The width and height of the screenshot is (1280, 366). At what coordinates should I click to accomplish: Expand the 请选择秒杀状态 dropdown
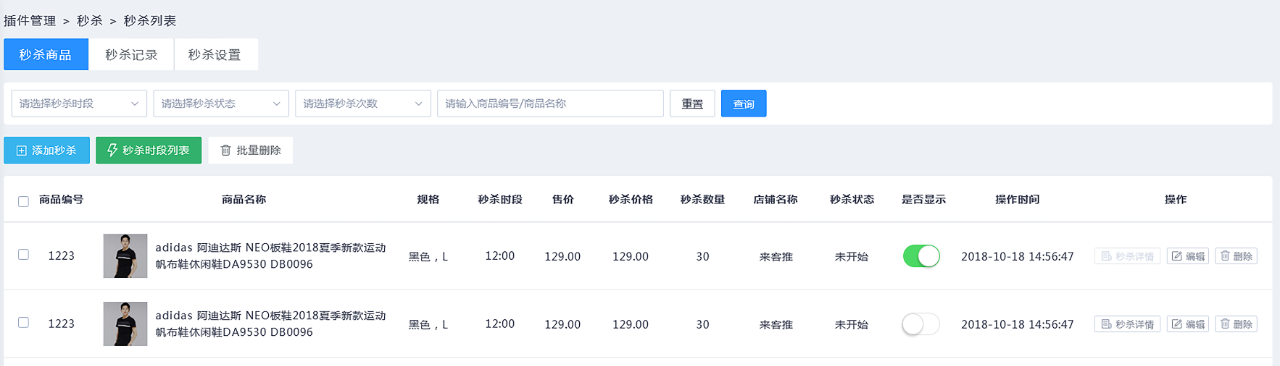click(x=221, y=103)
